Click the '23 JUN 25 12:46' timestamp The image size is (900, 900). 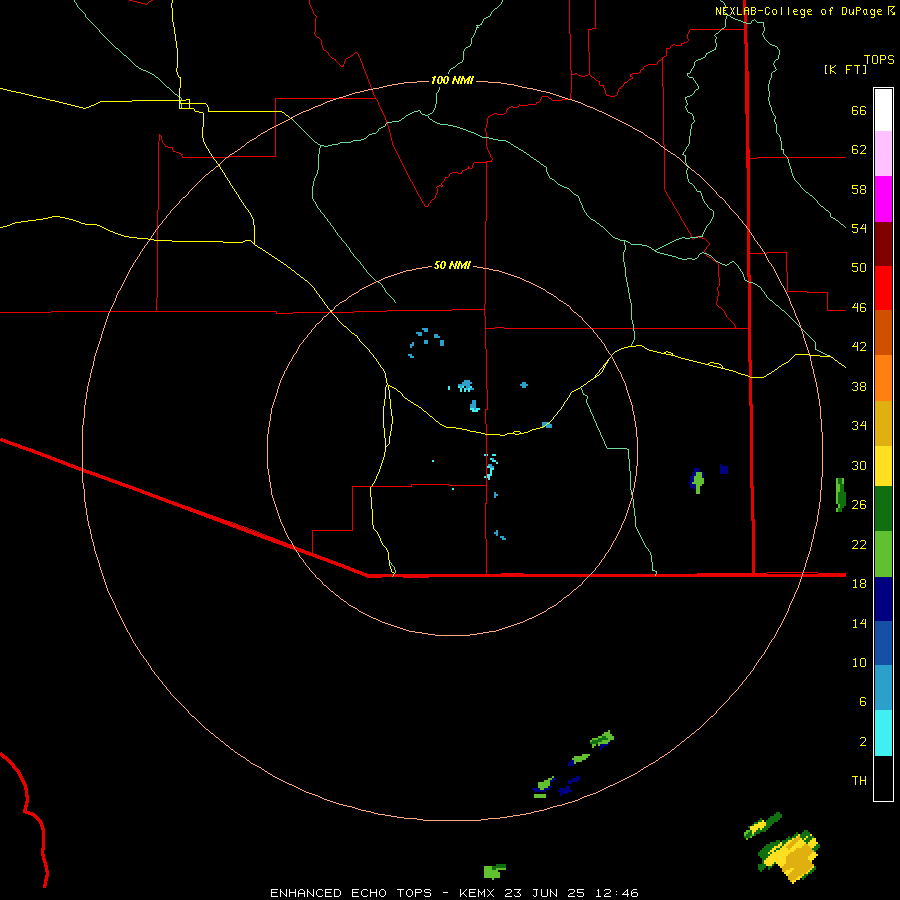pos(572,893)
